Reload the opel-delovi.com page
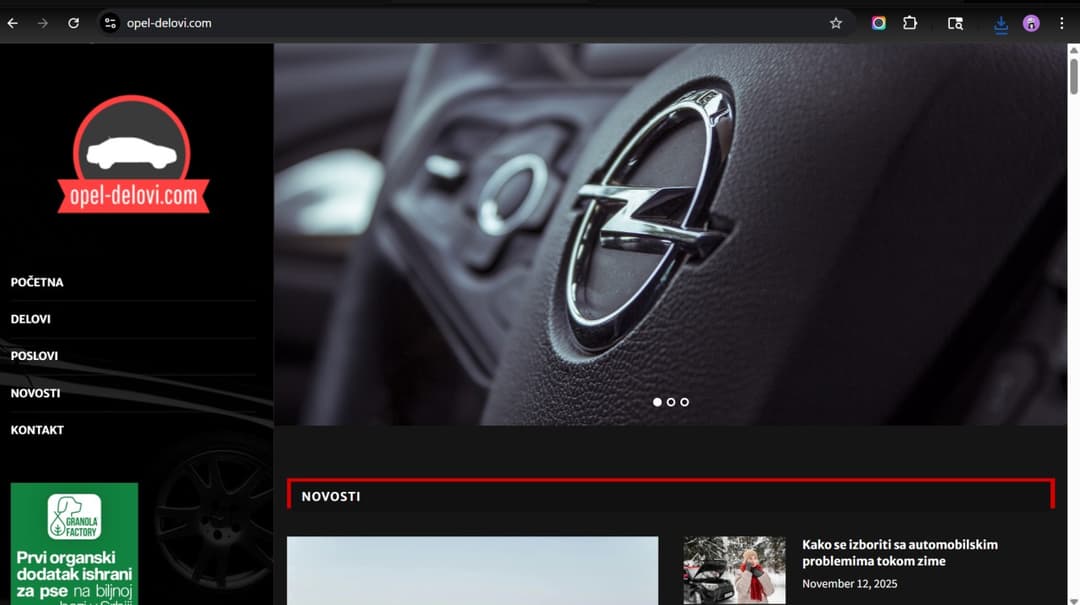The width and height of the screenshot is (1080, 605). coord(73,23)
